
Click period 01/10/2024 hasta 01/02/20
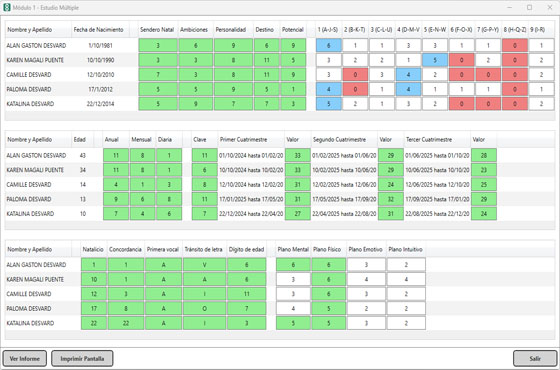tap(251, 156)
